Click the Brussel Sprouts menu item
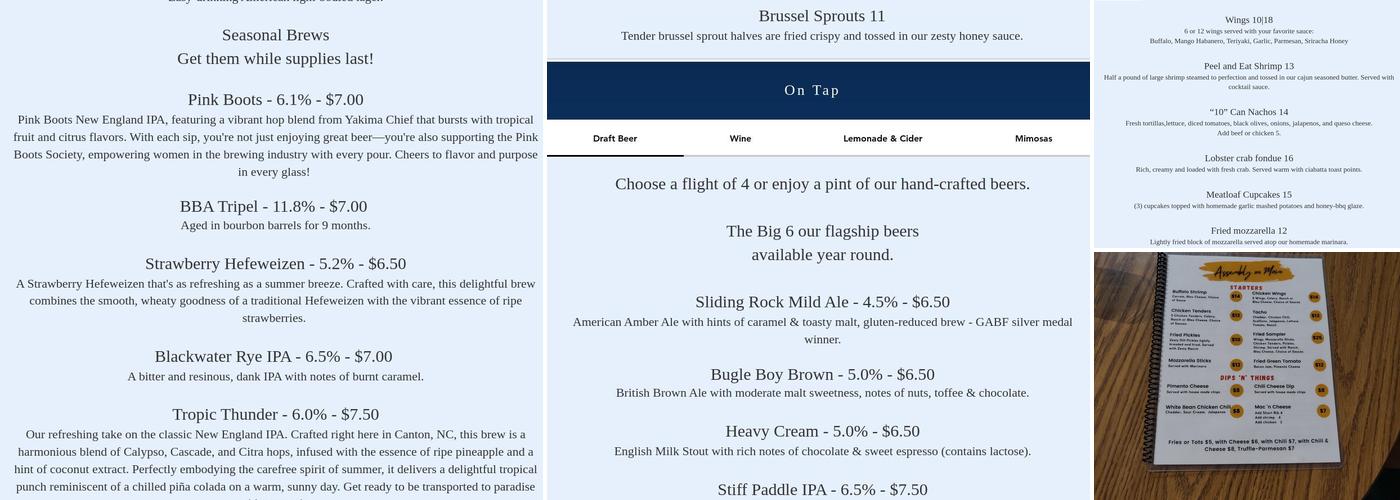1400x500 pixels. [x=821, y=16]
